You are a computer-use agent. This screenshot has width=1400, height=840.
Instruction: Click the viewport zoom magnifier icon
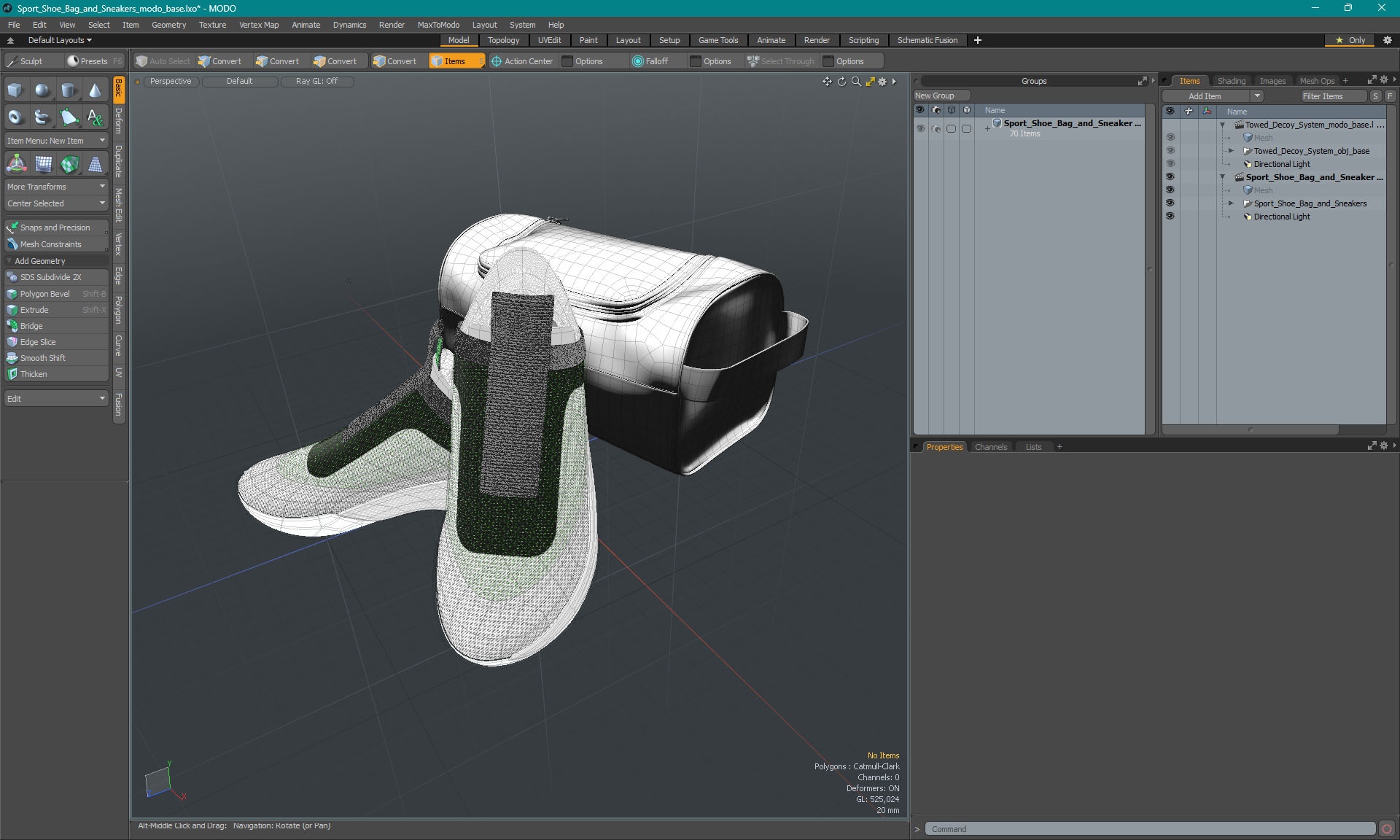point(856,82)
